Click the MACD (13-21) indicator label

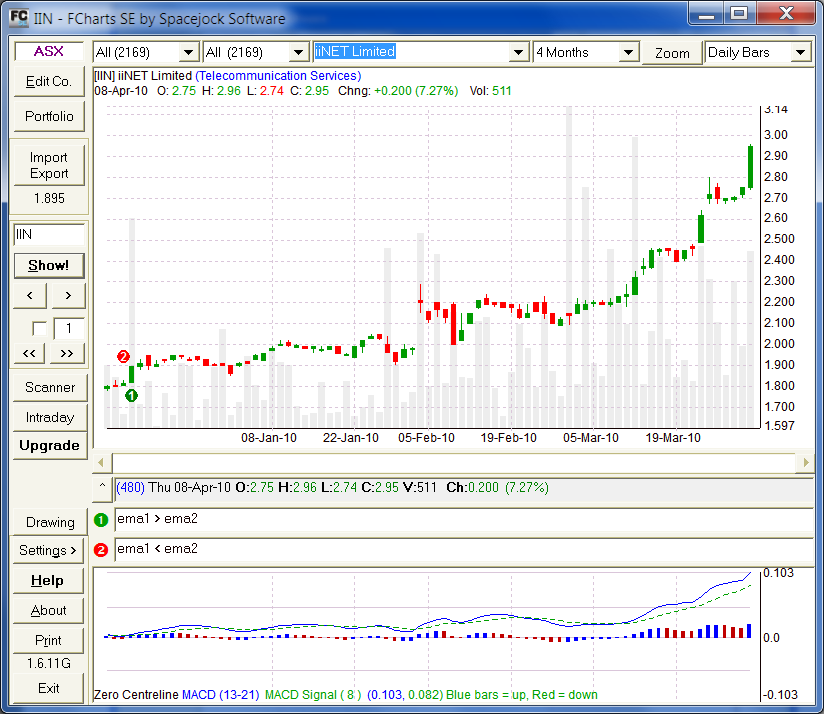click(220, 695)
